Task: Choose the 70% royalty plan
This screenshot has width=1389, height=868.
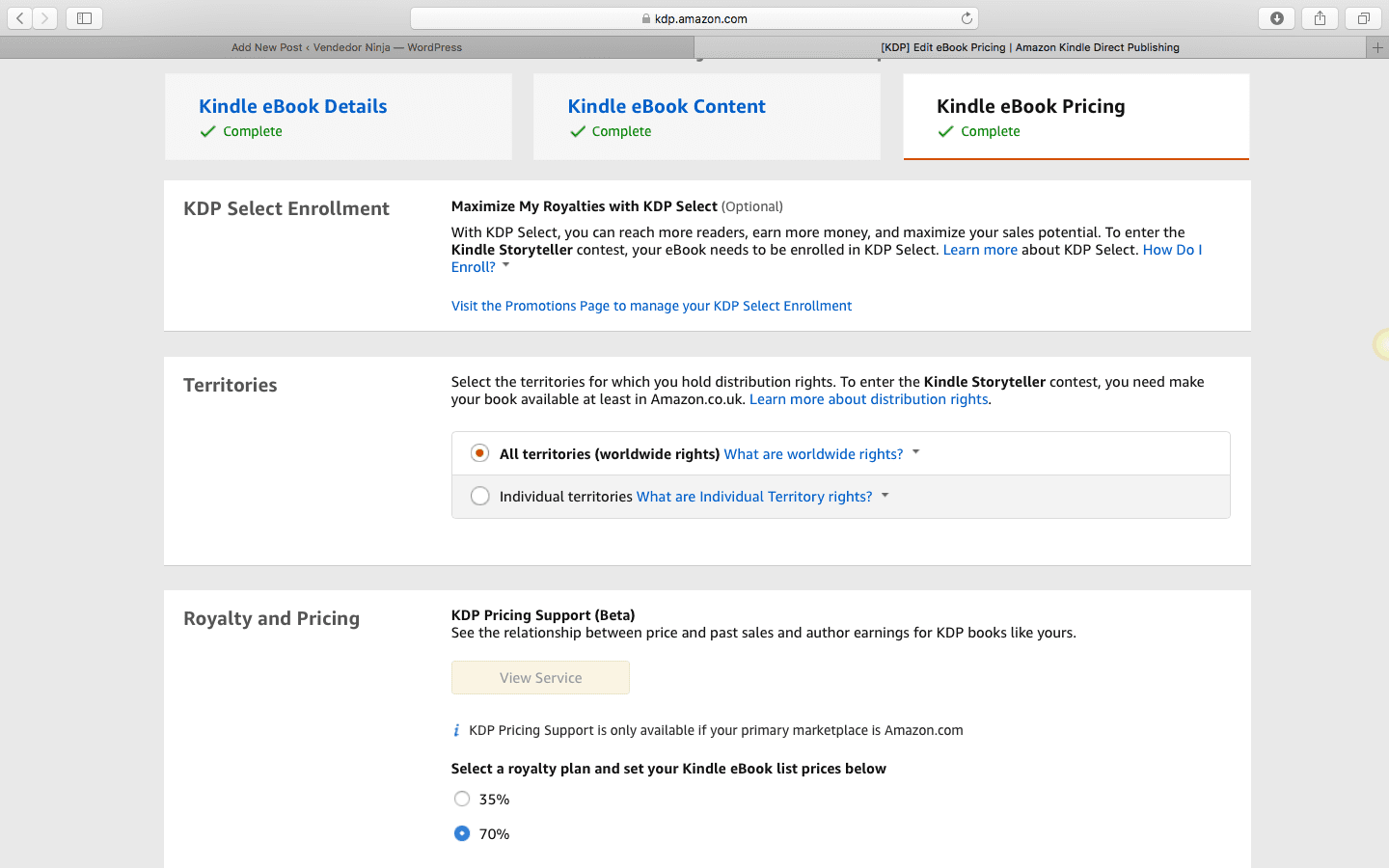Action: [462, 833]
